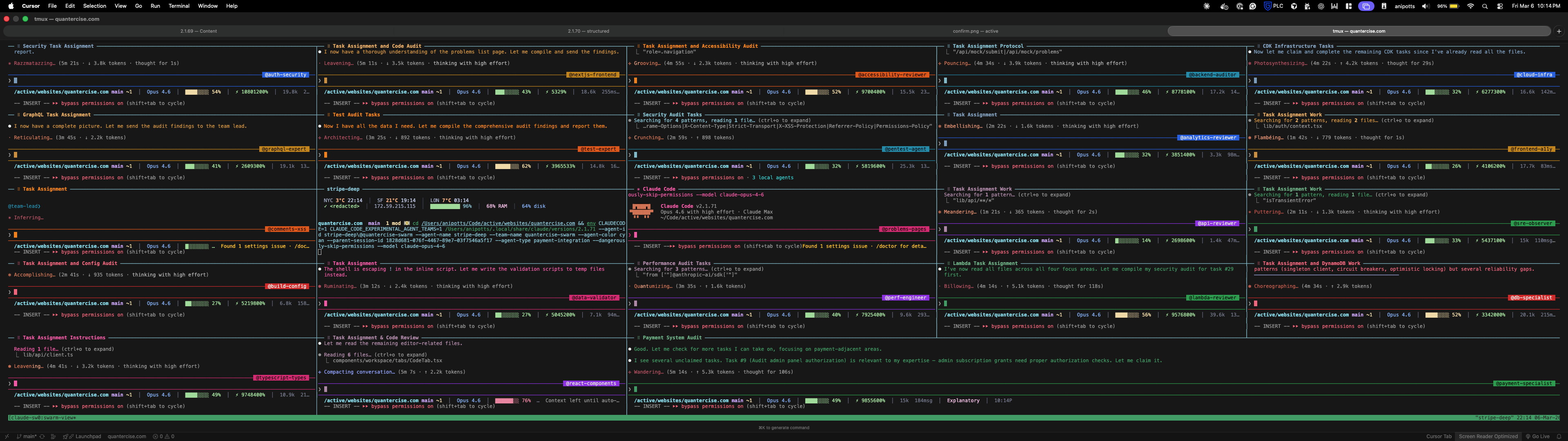The height and width of the screenshot is (441, 1568).
Task: Open the Wi-Fi menu
Action: pyautogui.click(x=1470, y=6)
